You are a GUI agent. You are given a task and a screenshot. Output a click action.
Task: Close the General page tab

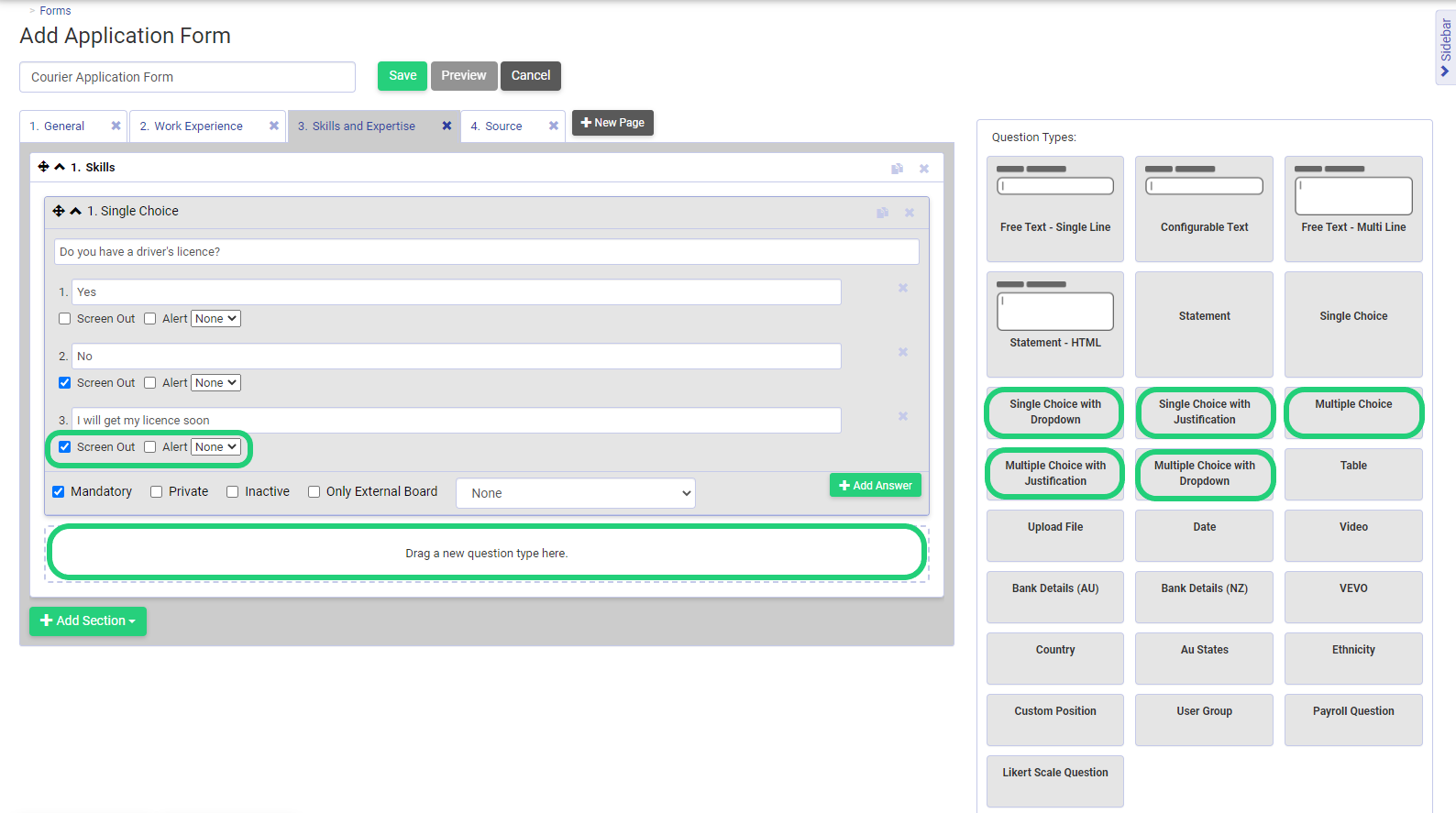click(116, 126)
